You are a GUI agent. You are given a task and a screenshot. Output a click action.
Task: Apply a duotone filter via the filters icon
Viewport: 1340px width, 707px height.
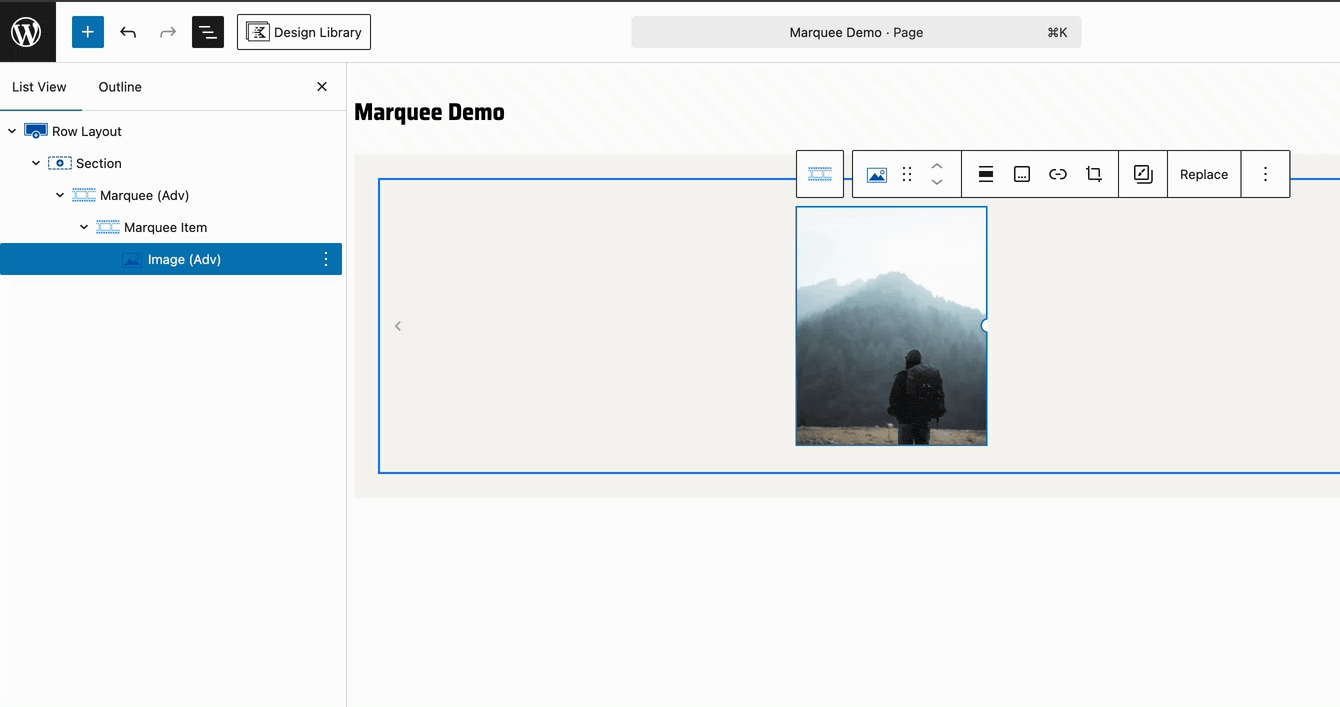[x=1142, y=174]
